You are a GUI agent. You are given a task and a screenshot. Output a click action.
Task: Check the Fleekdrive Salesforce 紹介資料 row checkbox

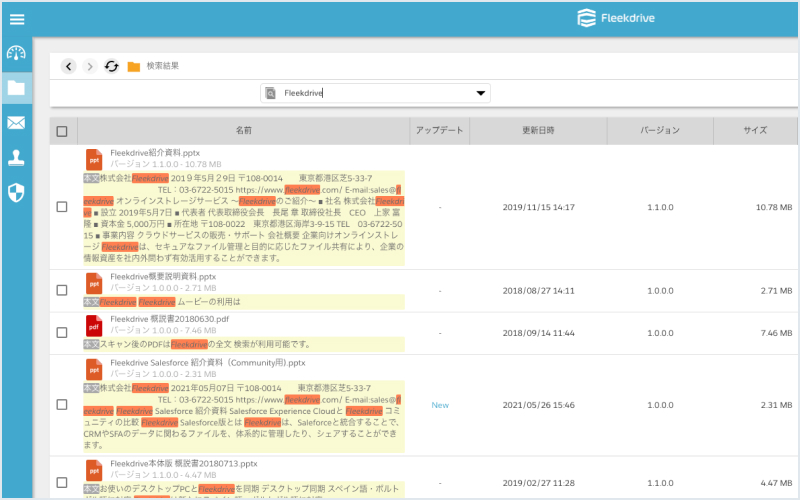pos(62,404)
